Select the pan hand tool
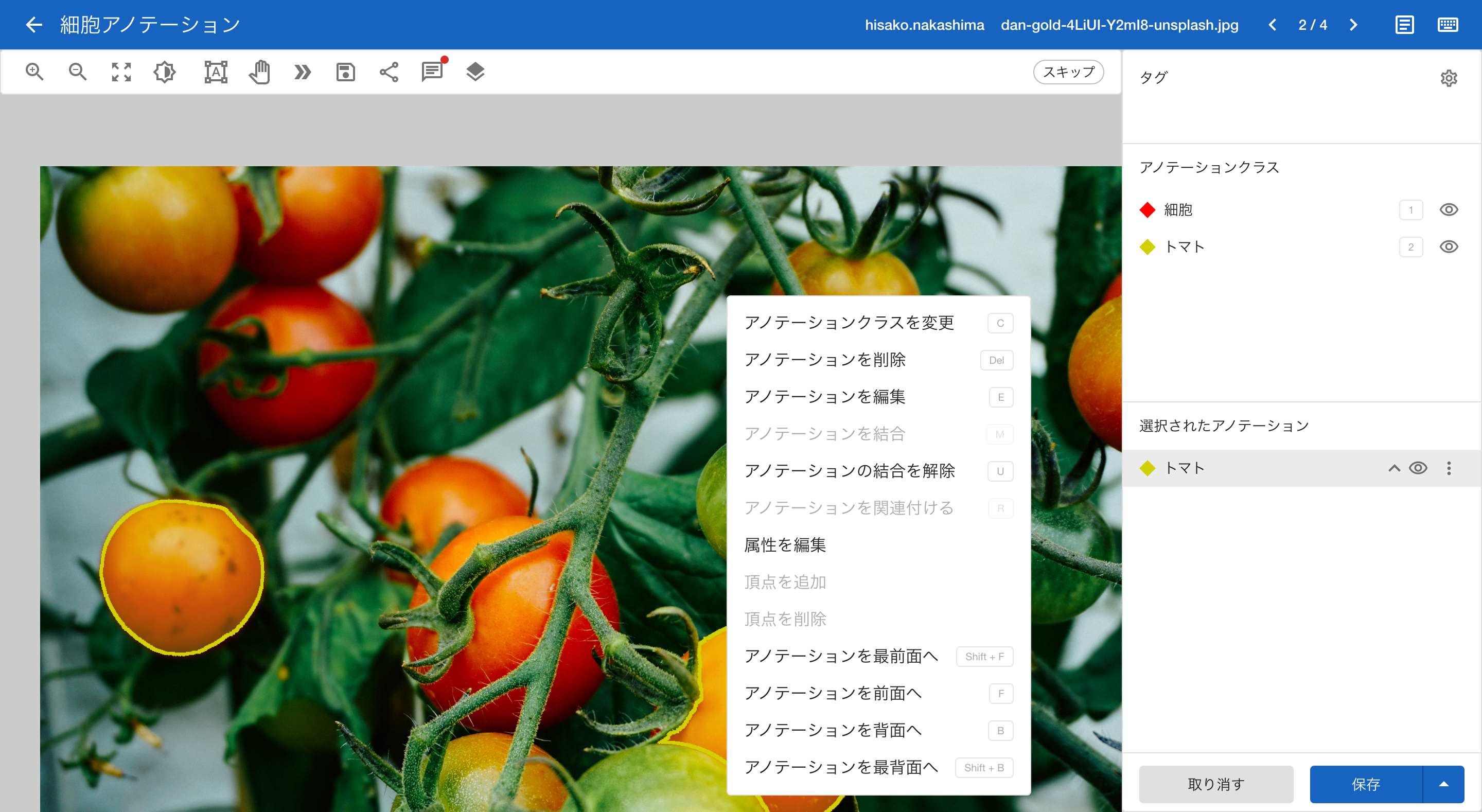The width and height of the screenshot is (1482, 812). (259, 72)
